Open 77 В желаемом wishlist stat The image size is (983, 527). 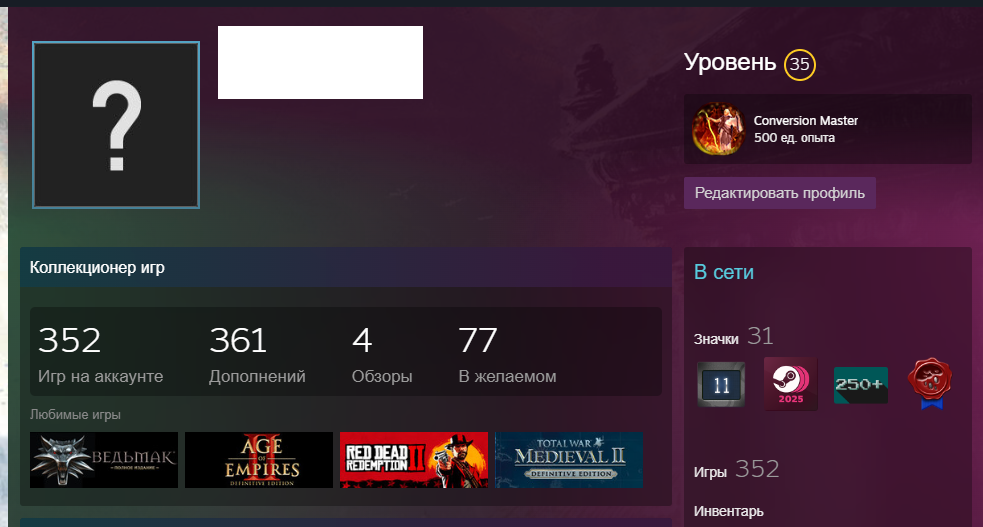(507, 354)
